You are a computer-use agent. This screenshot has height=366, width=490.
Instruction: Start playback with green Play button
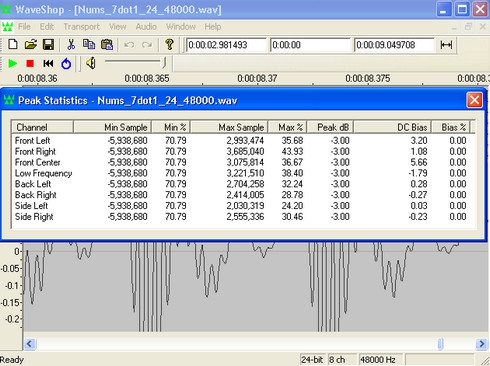tap(13, 63)
